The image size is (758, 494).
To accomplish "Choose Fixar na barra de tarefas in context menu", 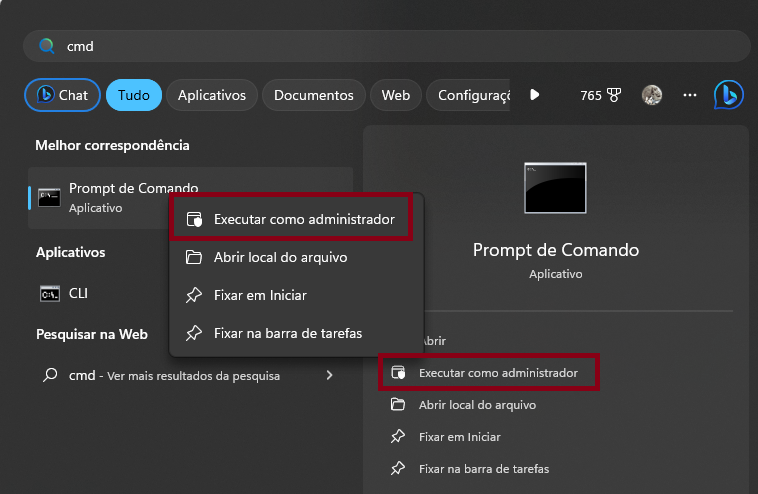I will 296,333.
